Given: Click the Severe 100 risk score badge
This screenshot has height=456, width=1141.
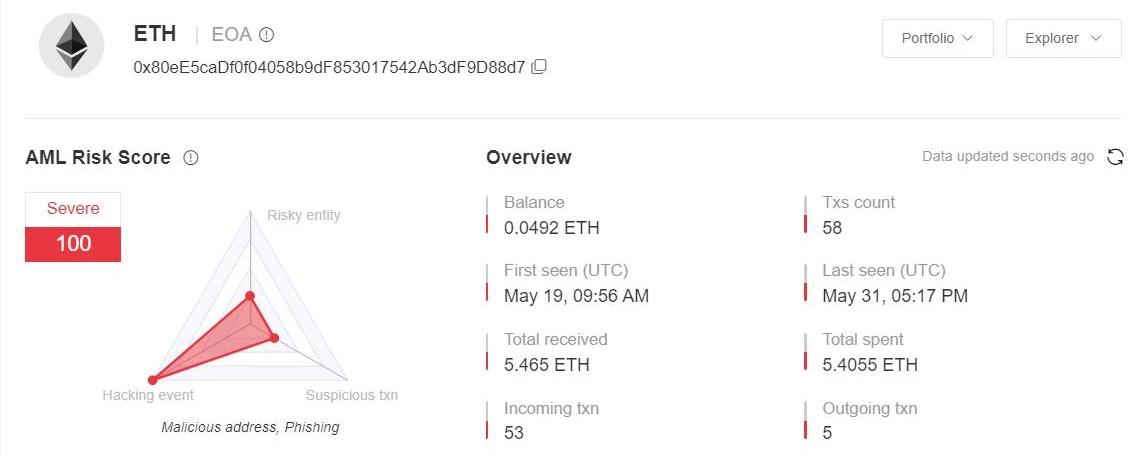Looking at the screenshot, I should tap(73, 227).
